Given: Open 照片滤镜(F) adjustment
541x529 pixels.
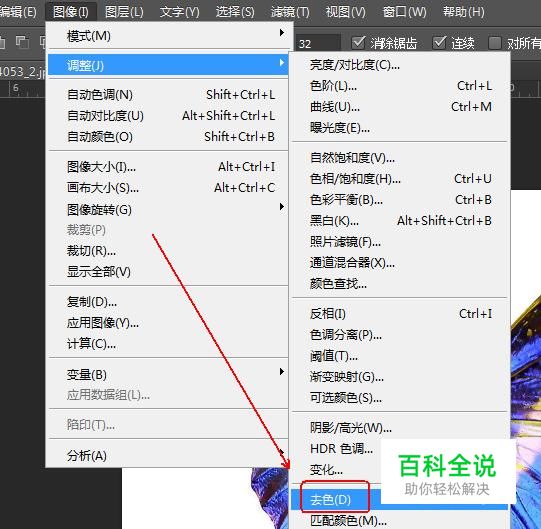Looking at the screenshot, I should 400,242.
